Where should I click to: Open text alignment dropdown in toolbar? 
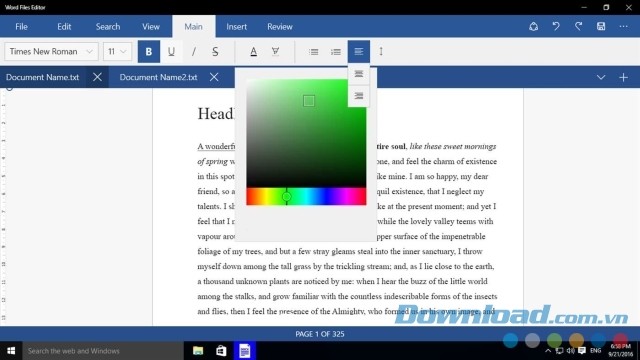pos(359,51)
